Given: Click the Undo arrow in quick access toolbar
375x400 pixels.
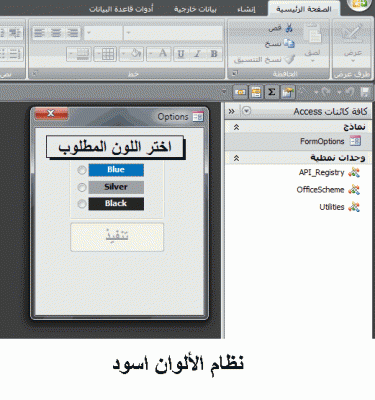Looking at the screenshot, I should pos(349,92).
